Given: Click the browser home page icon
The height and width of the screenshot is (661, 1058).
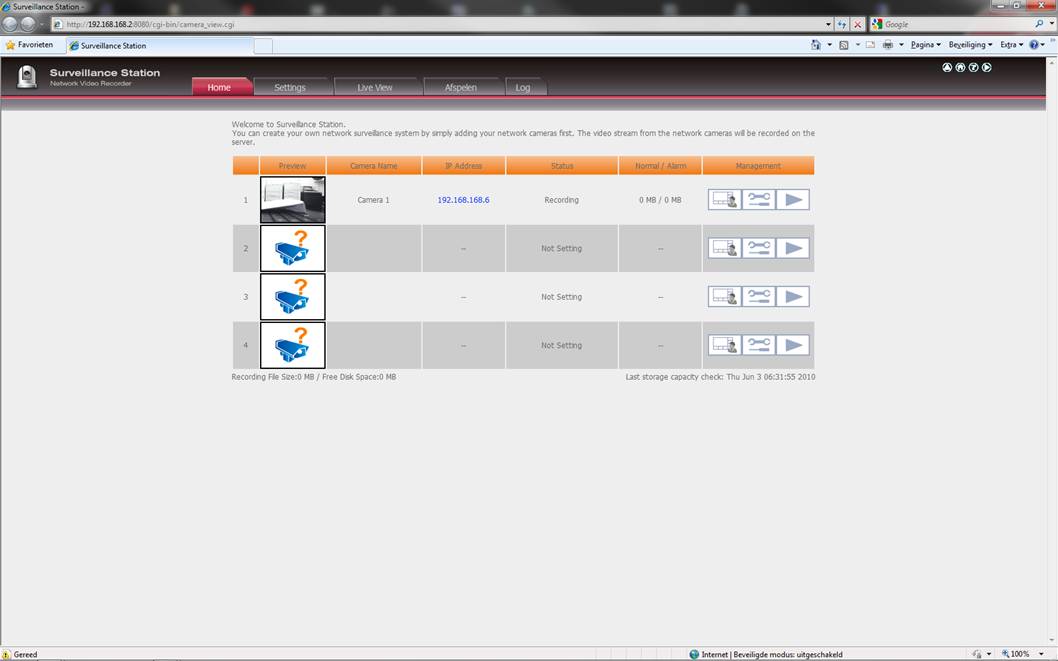Looking at the screenshot, I should 816,45.
